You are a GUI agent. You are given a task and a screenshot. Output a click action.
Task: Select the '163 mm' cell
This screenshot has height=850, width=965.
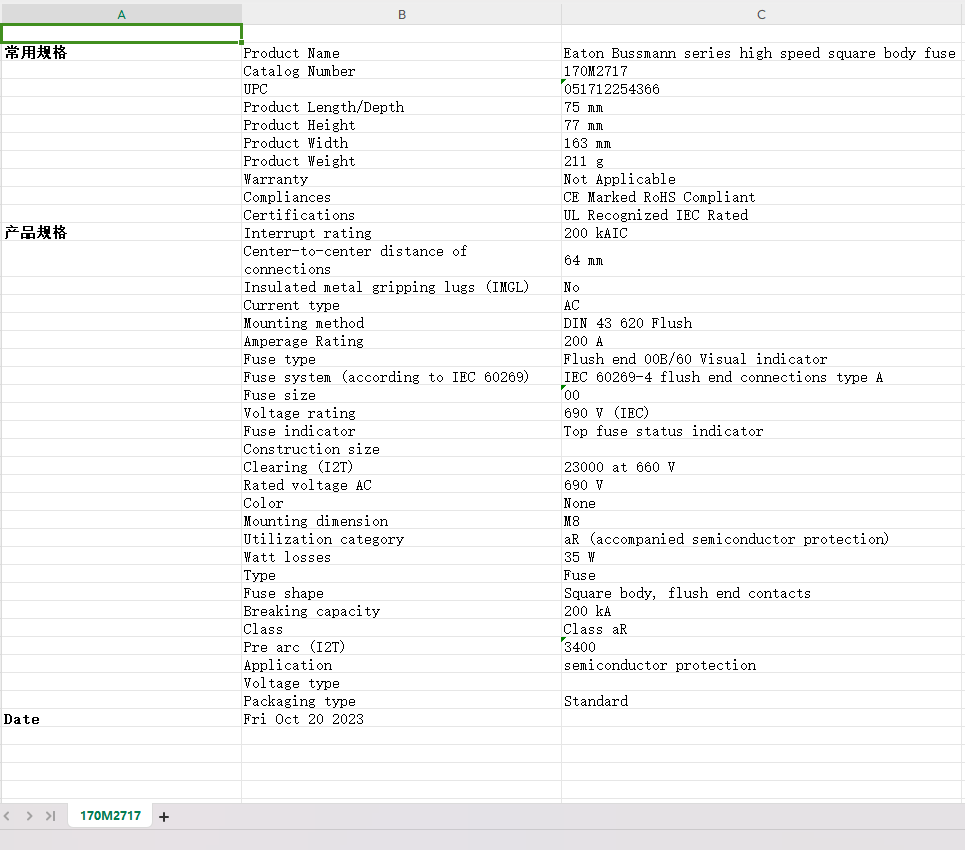tap(762, 143)
